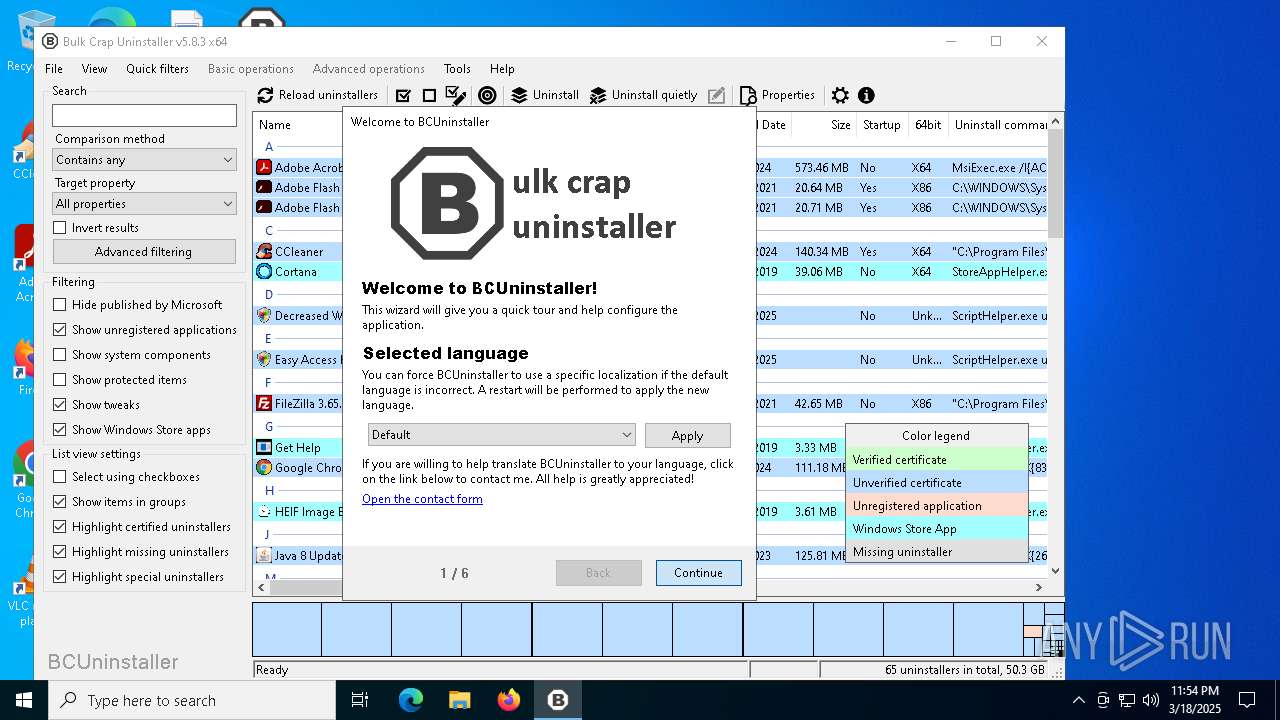
Task: Click the taskbar clock showing 11:54 PM
Action: (x=1195, y=700)
